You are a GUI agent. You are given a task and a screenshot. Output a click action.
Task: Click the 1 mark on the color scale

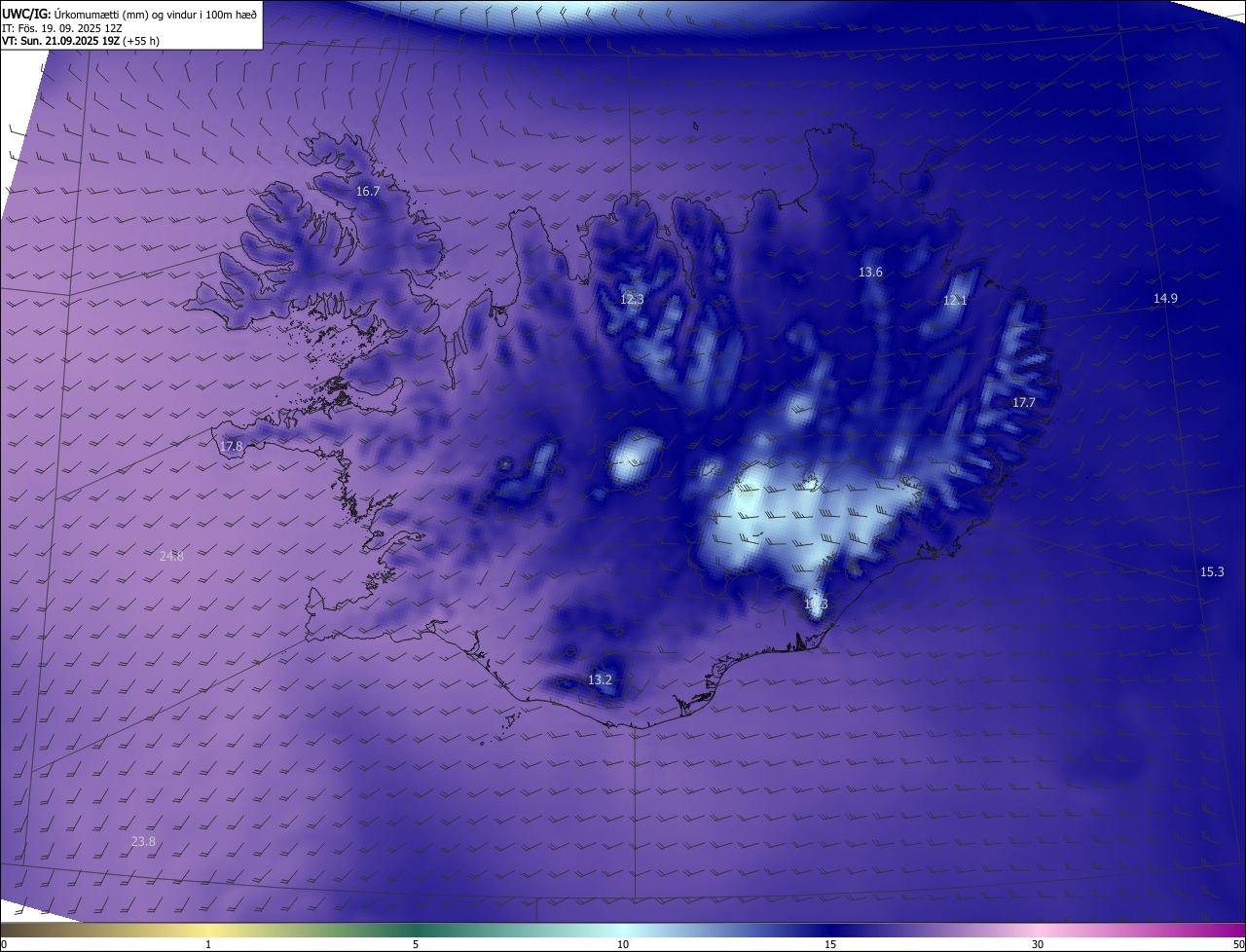(208, 944)
